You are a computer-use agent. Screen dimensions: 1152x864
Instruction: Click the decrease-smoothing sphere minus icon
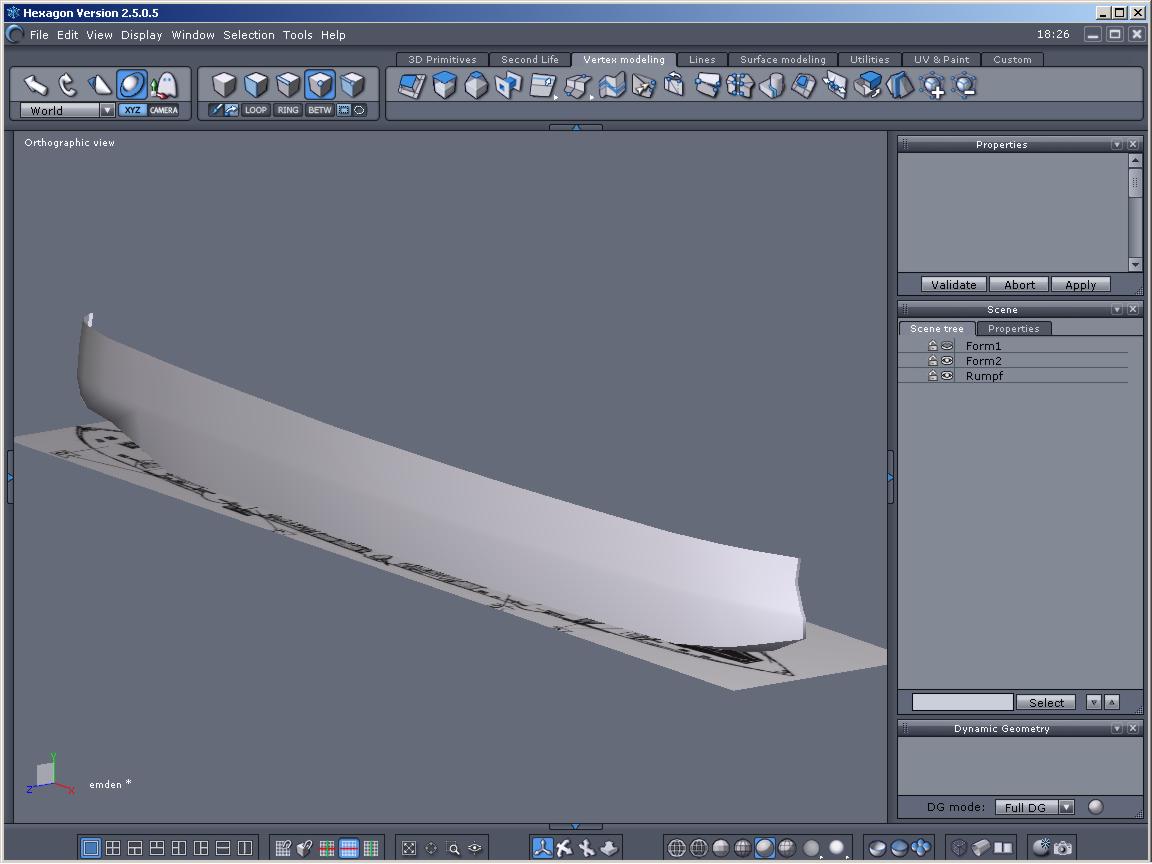click(x=964, y=86)
